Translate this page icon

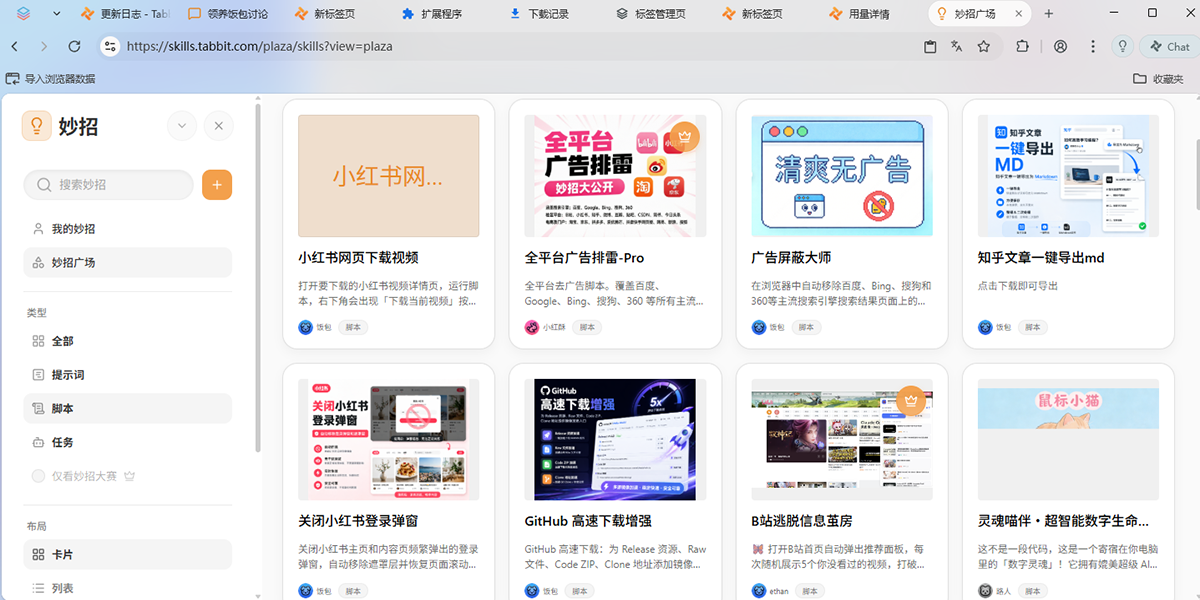click(x=956, y=46)
